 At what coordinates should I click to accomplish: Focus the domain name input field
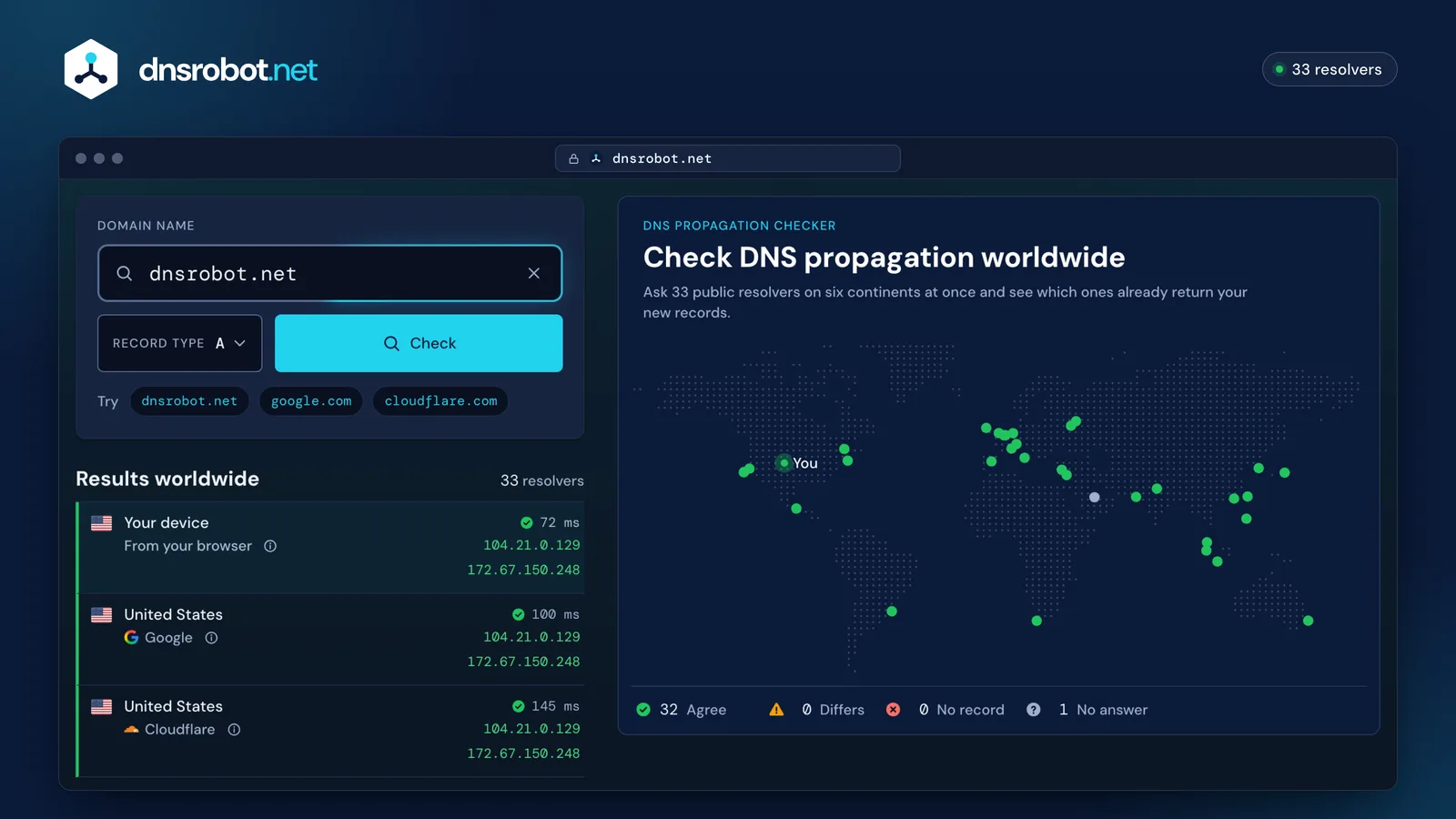click(329, 273)
